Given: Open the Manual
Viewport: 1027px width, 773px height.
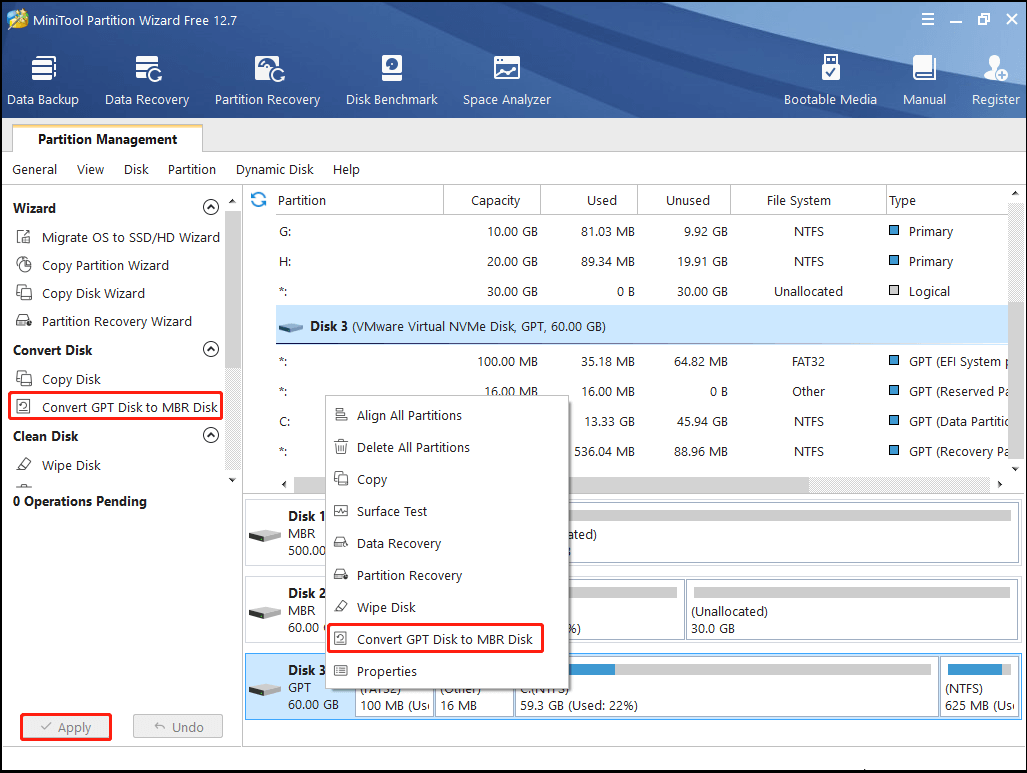Looking at the screenshot, I should tap(924, 81).
